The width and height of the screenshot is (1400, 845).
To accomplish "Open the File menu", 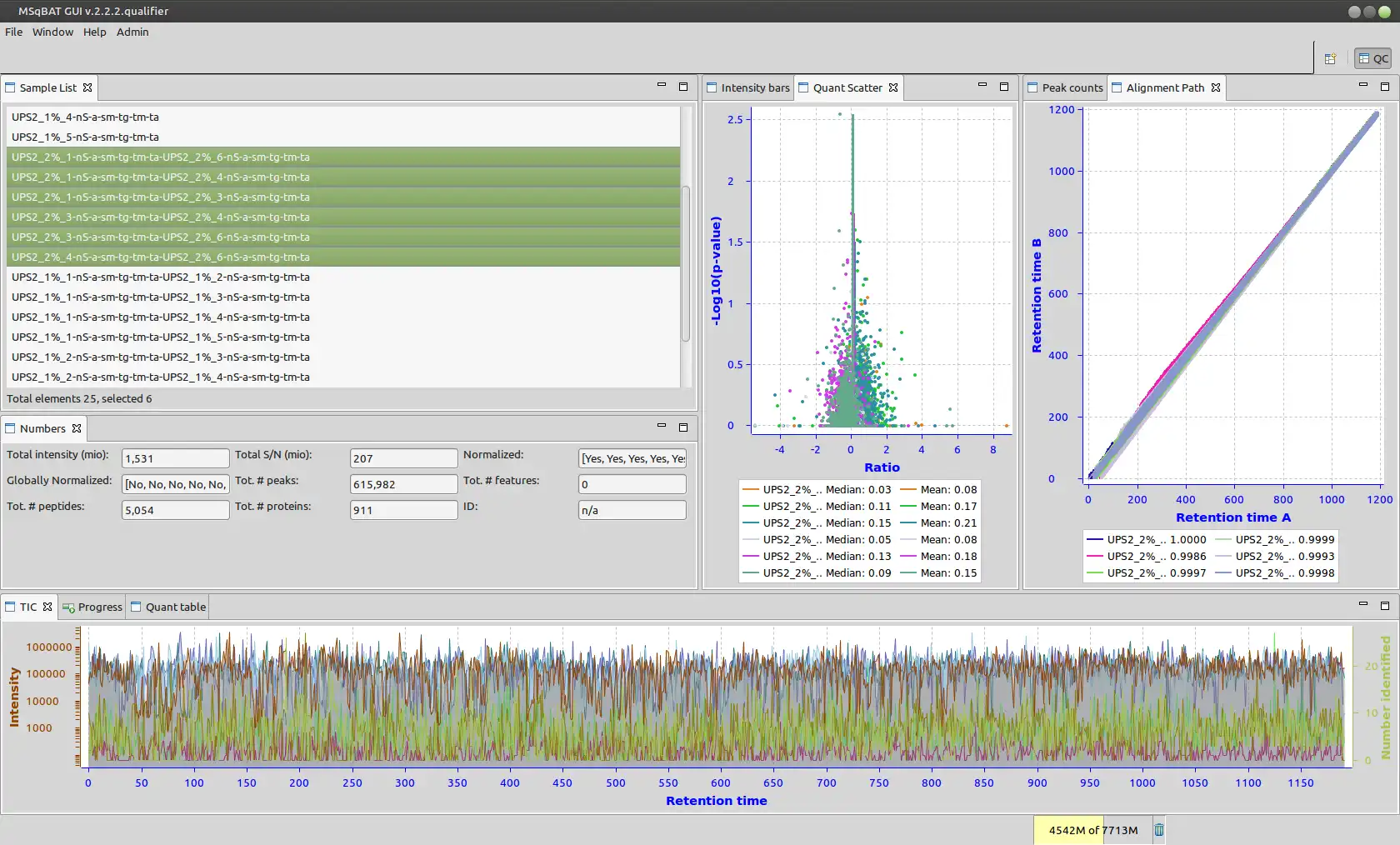I will click(x=14, y=32).
